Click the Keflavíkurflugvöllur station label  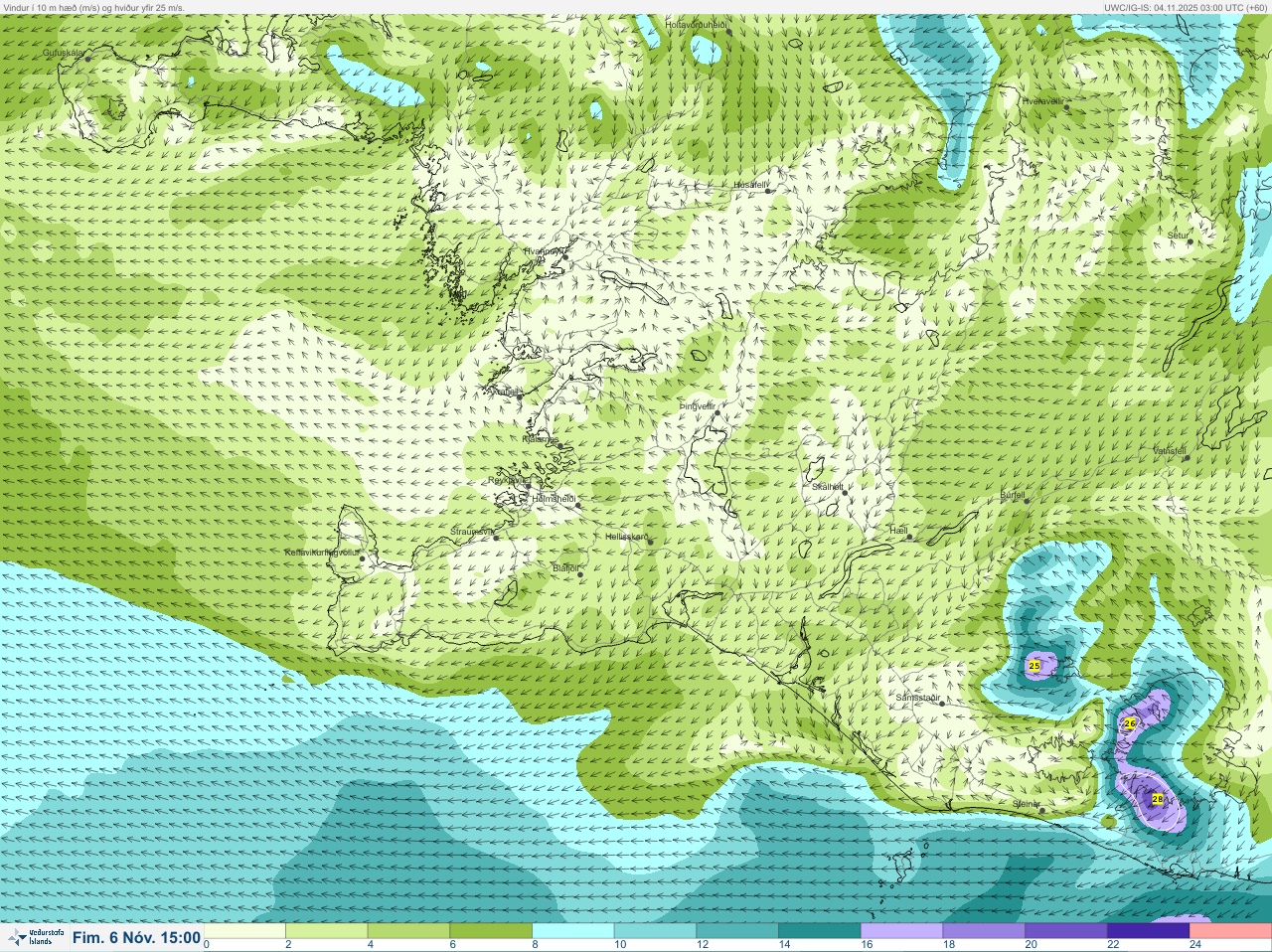click(x=321, y=552)
